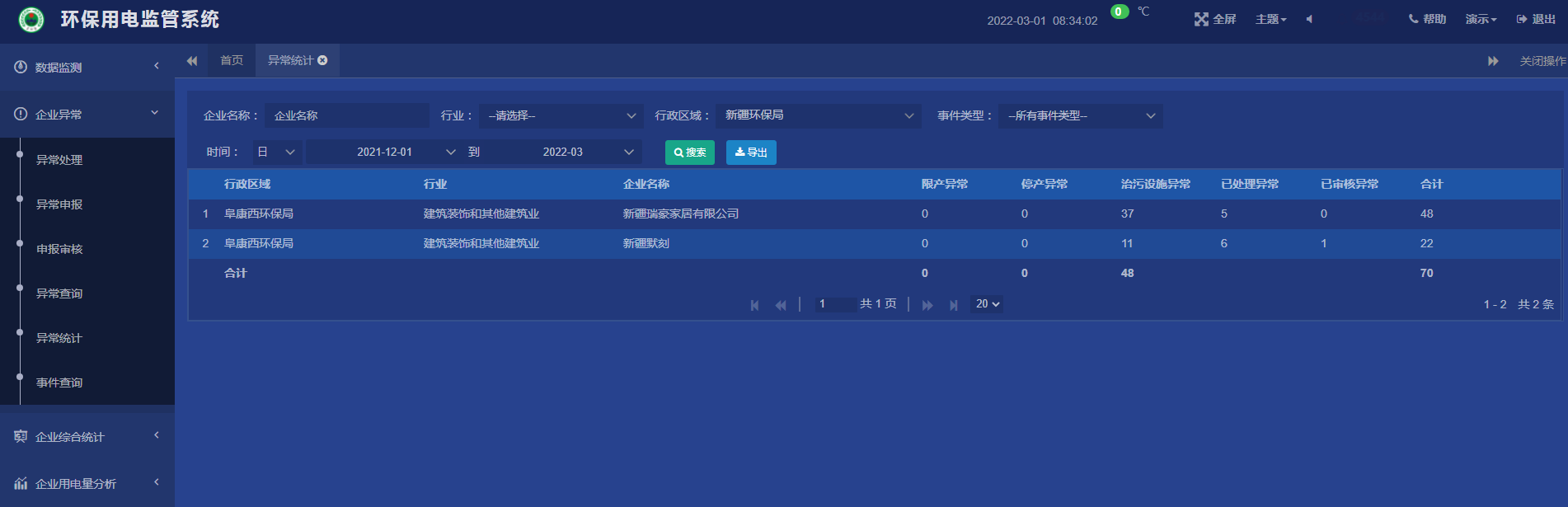Viewport: 1568px width, 507px height.
Task: Click the system logo icon
Action: (31, 20)
